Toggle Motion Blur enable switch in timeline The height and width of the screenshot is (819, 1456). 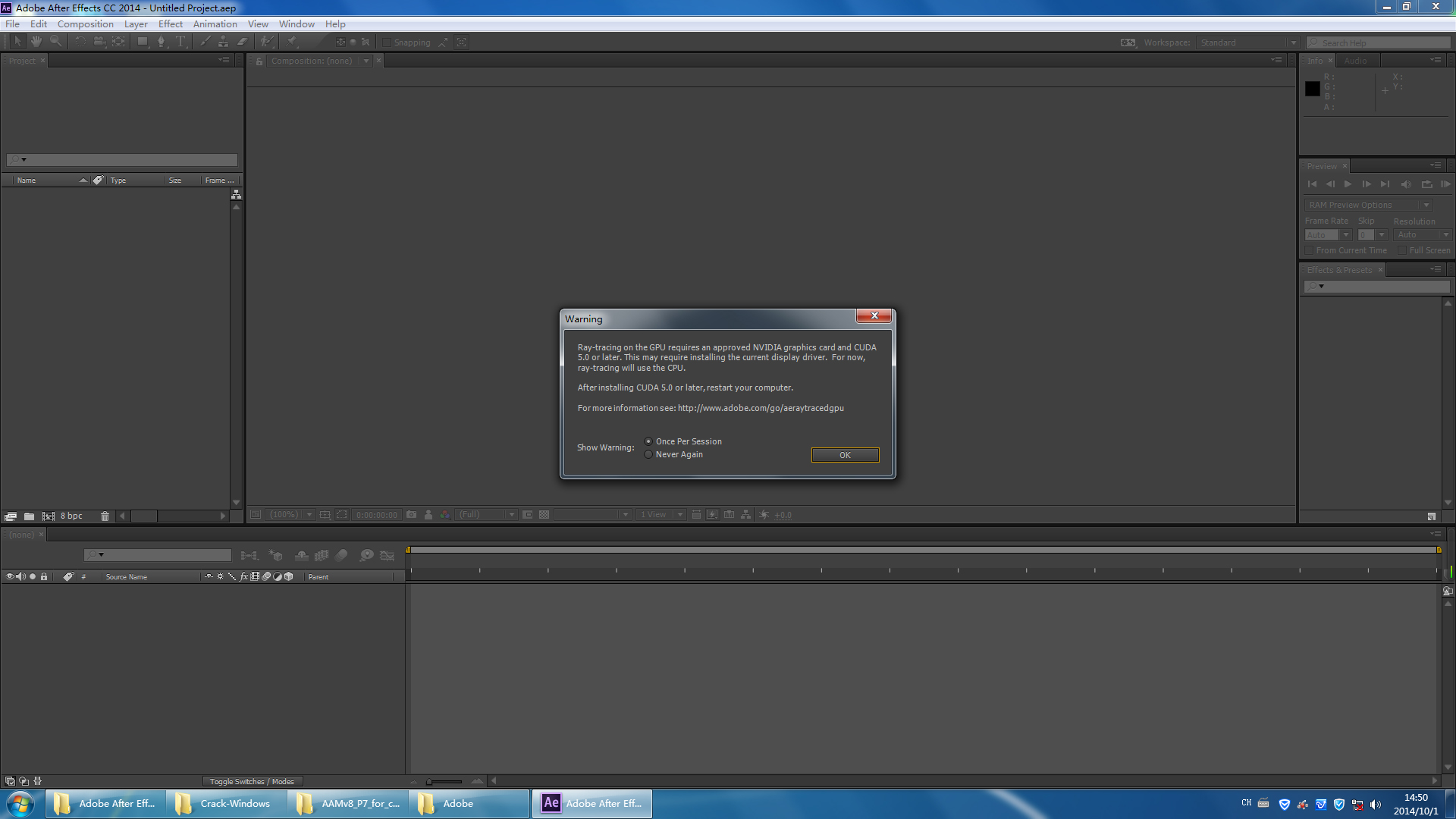click(x=341, y=556)
